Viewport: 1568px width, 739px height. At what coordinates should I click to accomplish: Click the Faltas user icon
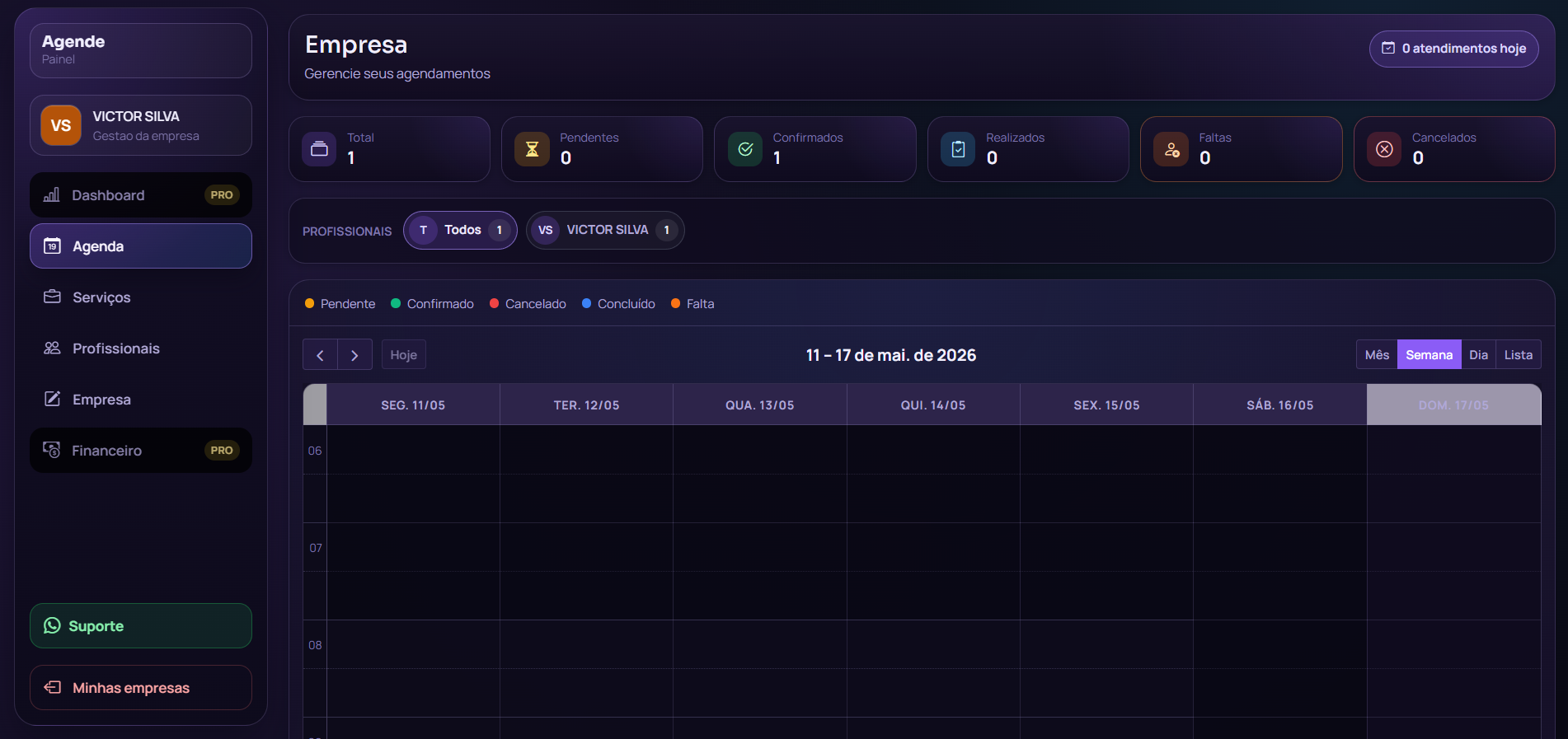point(1171,149)
